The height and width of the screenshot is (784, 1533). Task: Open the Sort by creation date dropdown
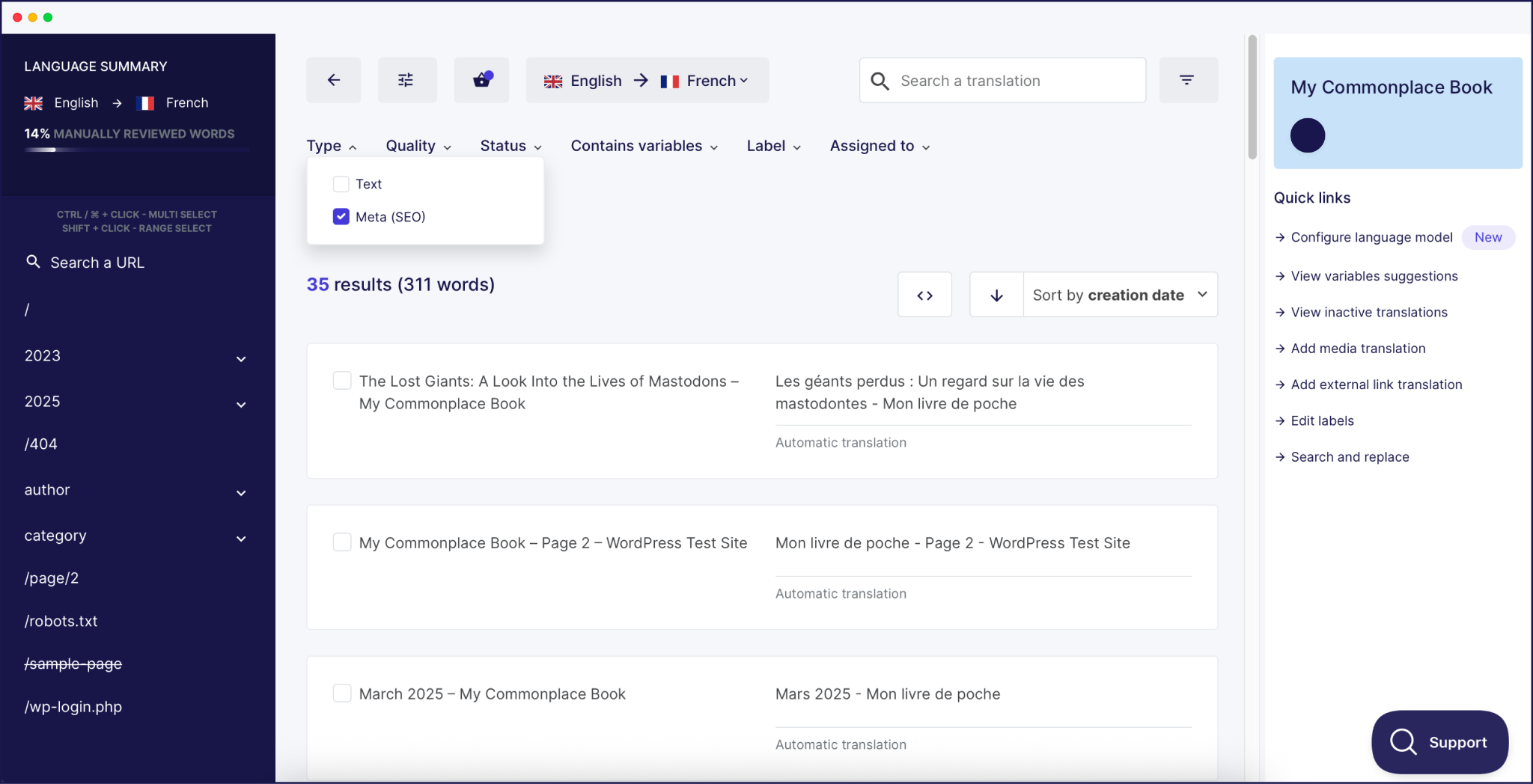1118,295
